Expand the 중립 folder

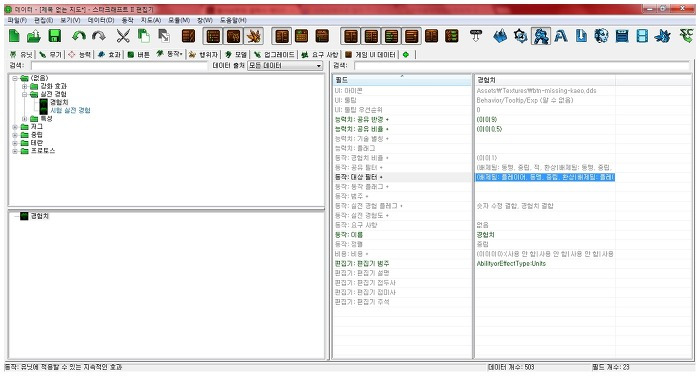tap(15, 135)
